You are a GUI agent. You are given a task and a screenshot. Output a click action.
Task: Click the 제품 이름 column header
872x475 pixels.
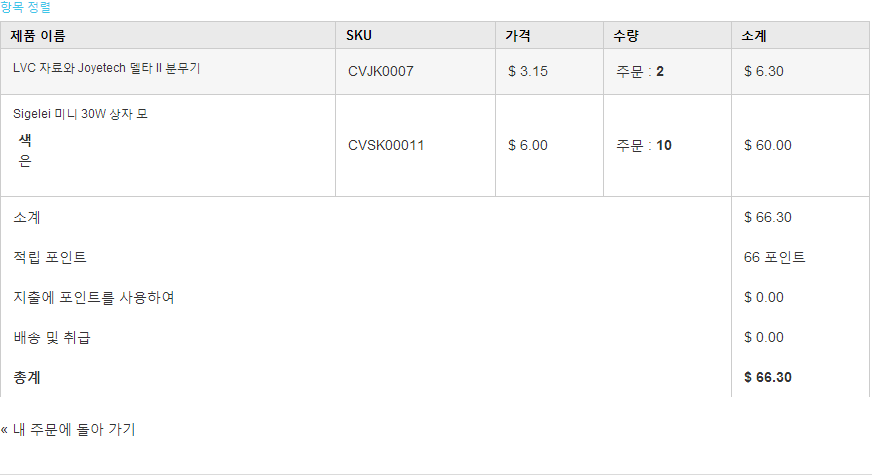point(38,36)
